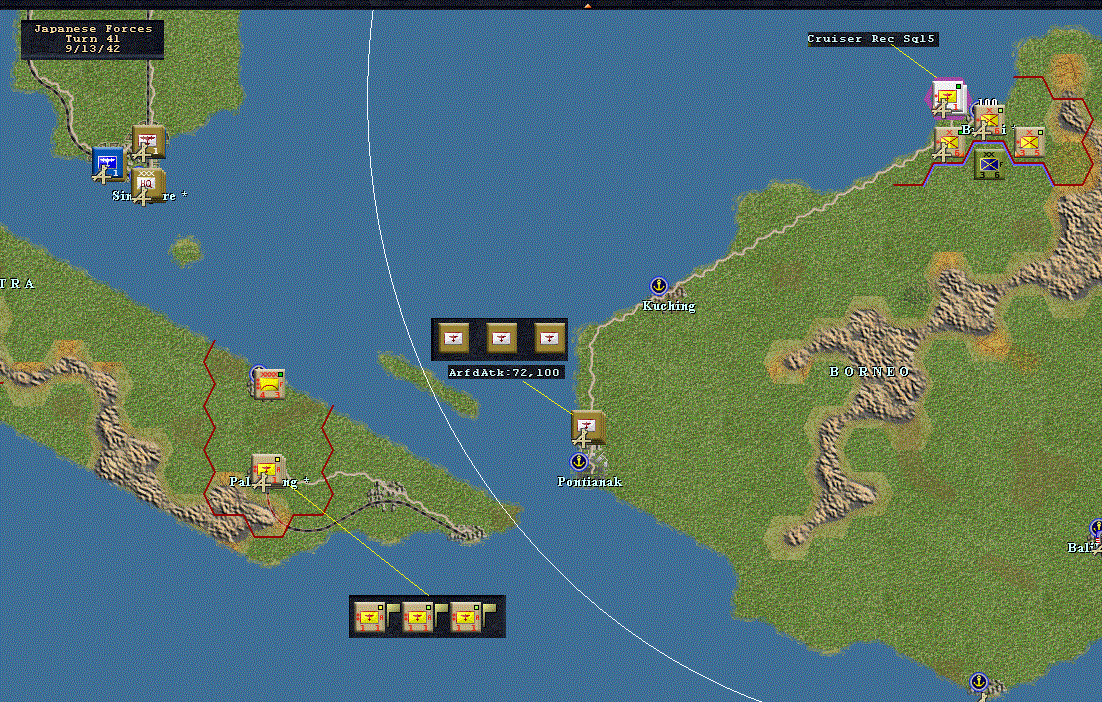This screenshot has height=702, width=1102.
Task: Select the air unit counter at Pontianak
Action: pos(587,428)
